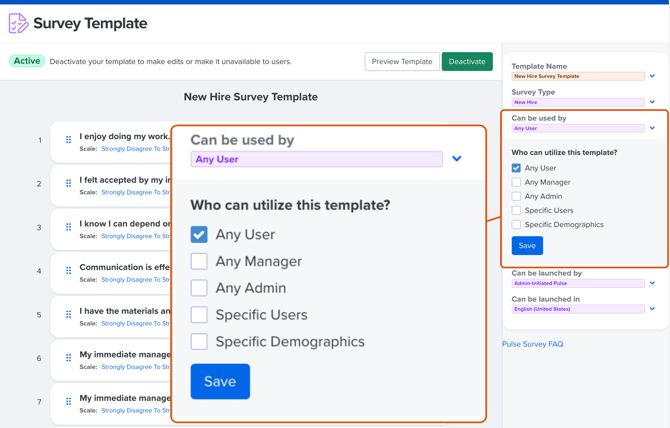The width and height of the screenshot is (670, 428).
Task: Click question 7 drag handle icon
Action: click(x=69, y=402)
